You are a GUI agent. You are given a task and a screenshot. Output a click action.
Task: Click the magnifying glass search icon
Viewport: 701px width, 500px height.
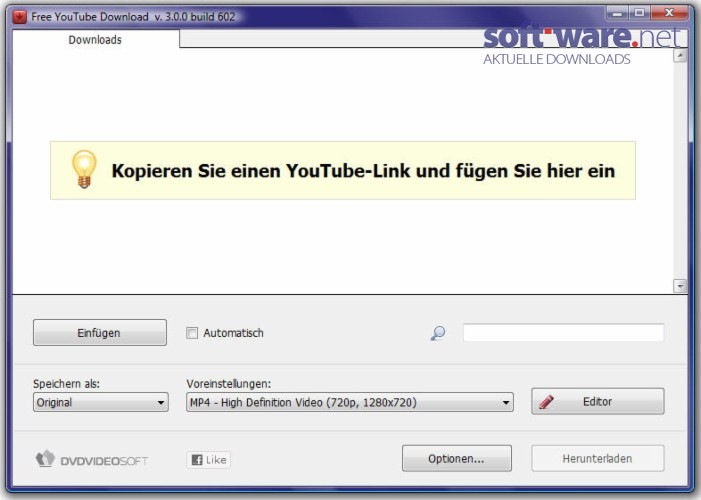438,333
